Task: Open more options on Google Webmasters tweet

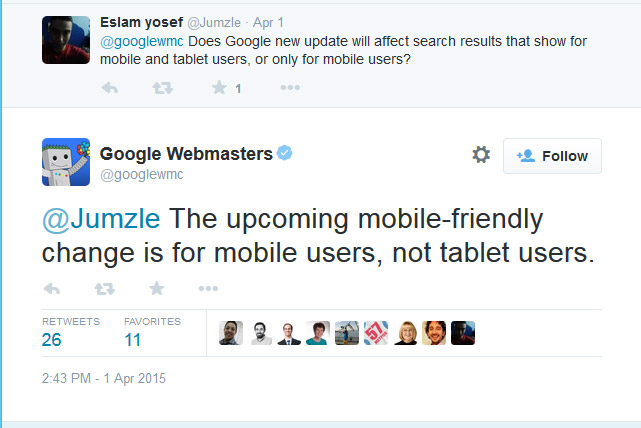Action: point(208,289)
